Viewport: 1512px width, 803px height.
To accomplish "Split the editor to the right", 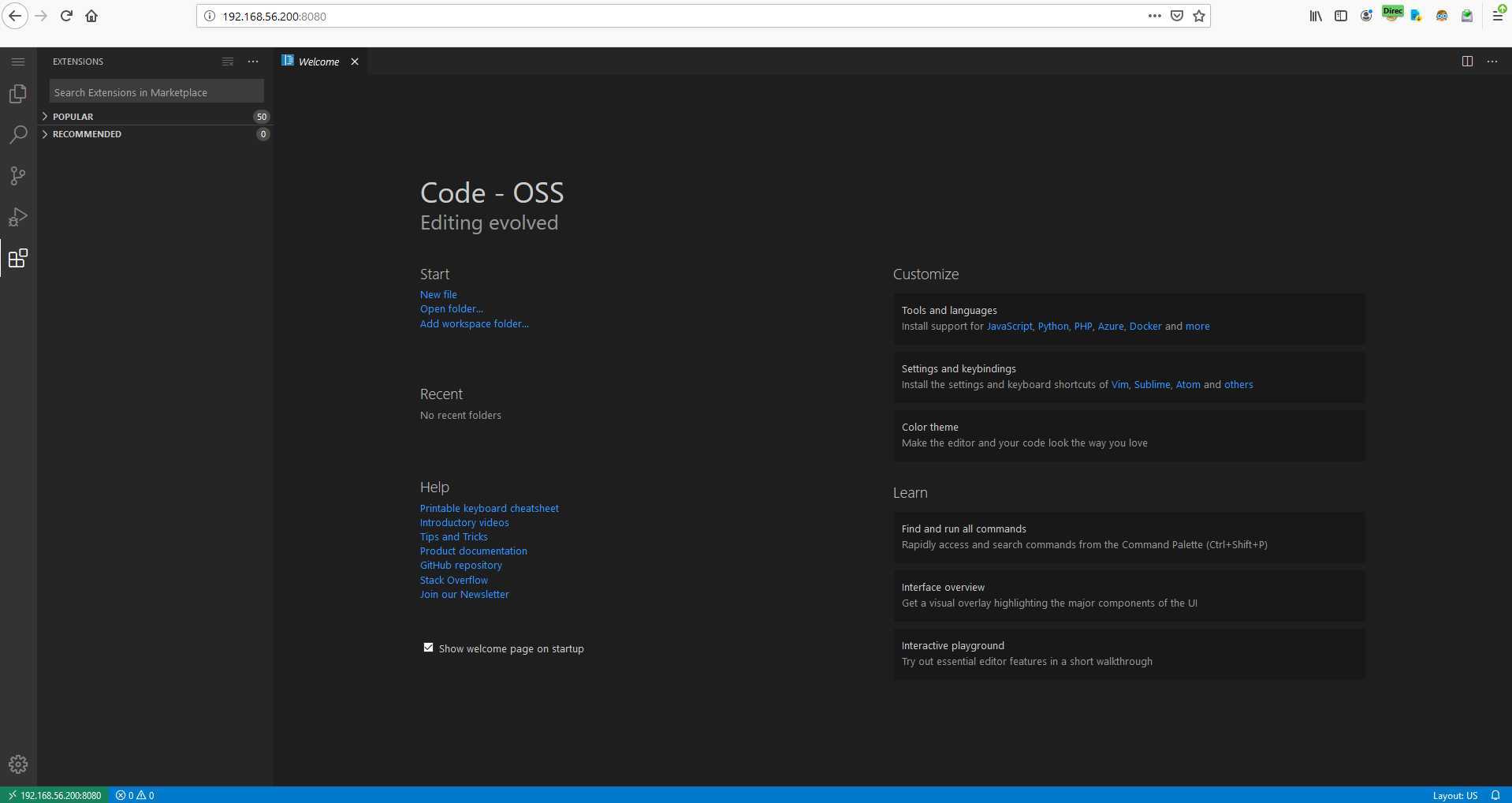I will coord(1467,62).
